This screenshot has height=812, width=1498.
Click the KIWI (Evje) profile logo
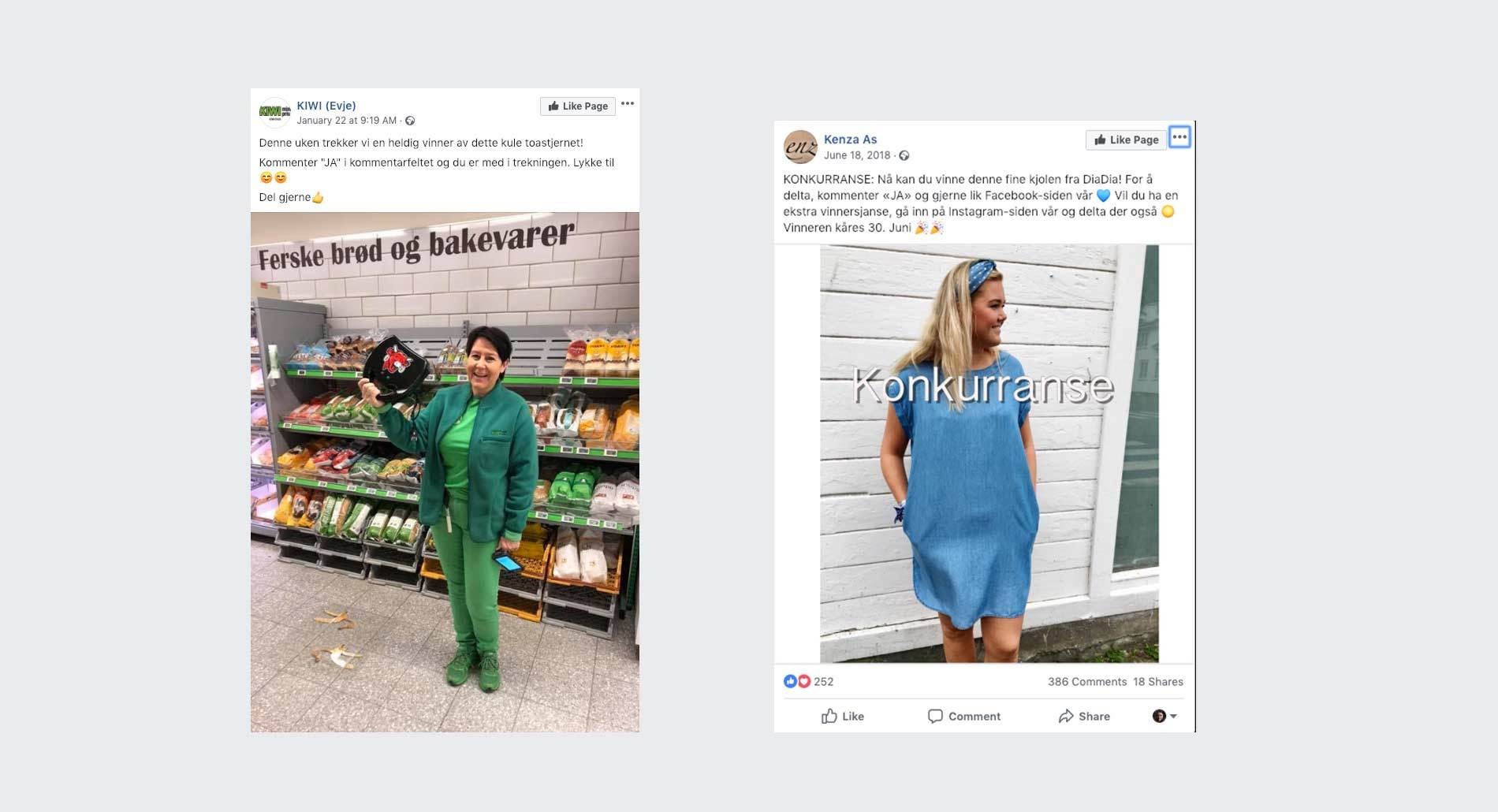coord(274,113)
